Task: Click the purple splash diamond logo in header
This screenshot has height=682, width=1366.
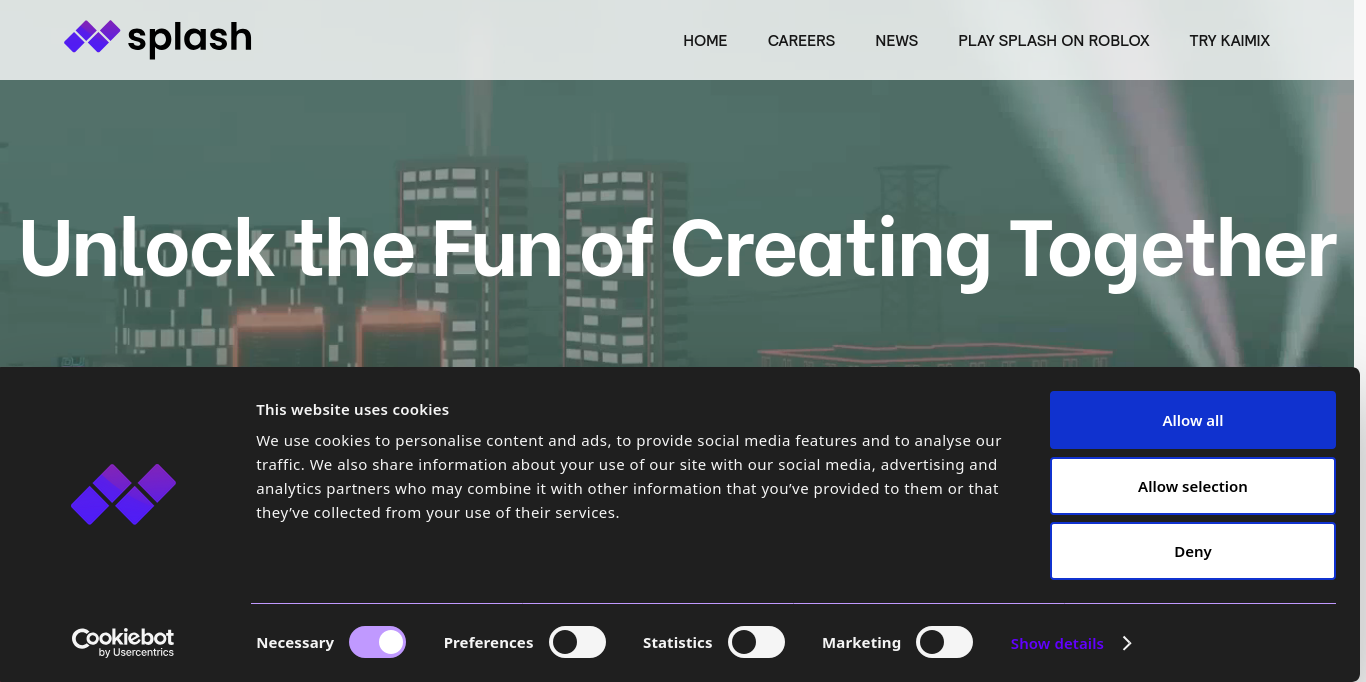Action: click(92, 37)
